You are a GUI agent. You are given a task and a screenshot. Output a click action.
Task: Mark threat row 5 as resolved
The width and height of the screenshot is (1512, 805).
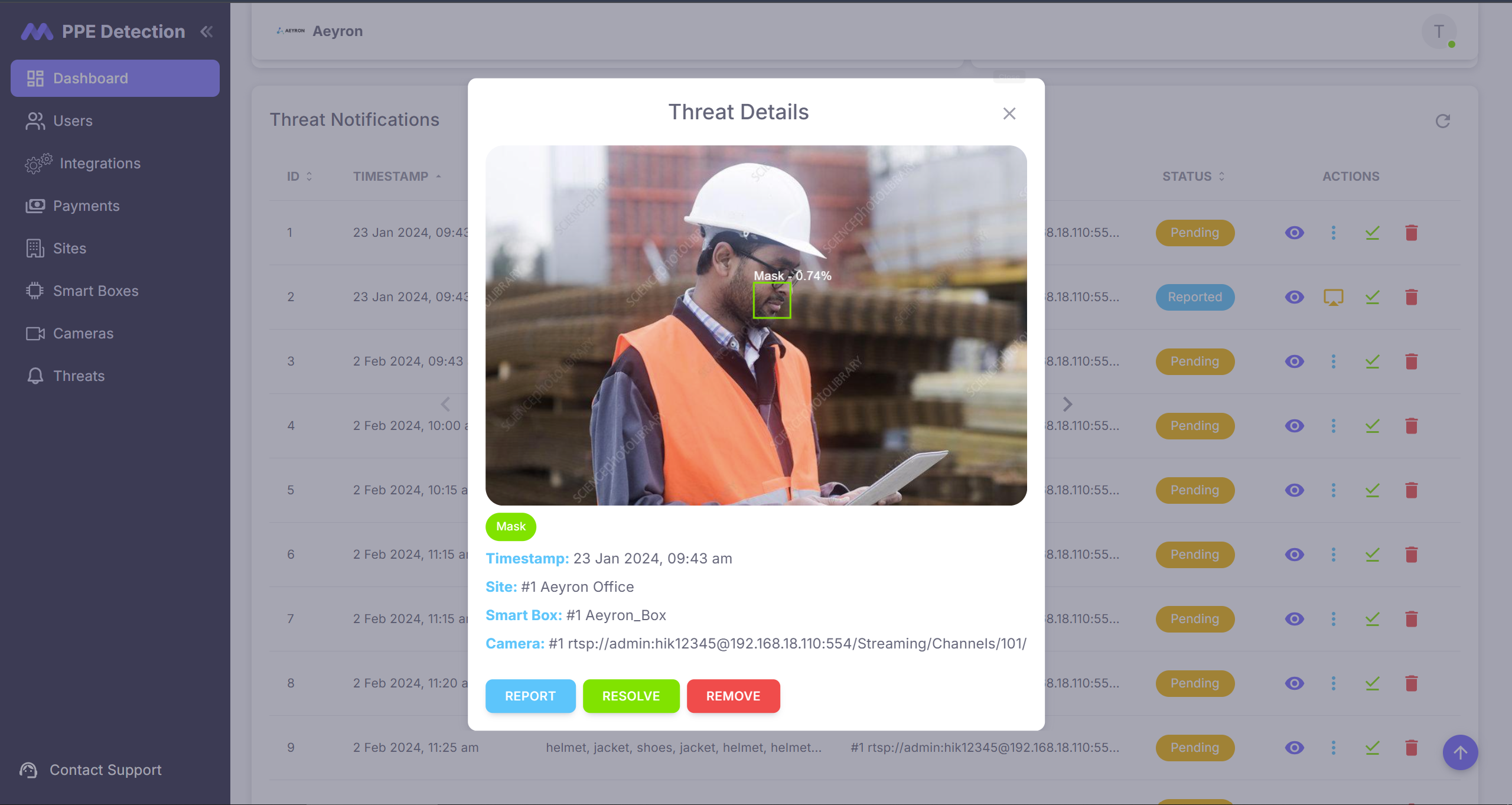(1372, 490)
